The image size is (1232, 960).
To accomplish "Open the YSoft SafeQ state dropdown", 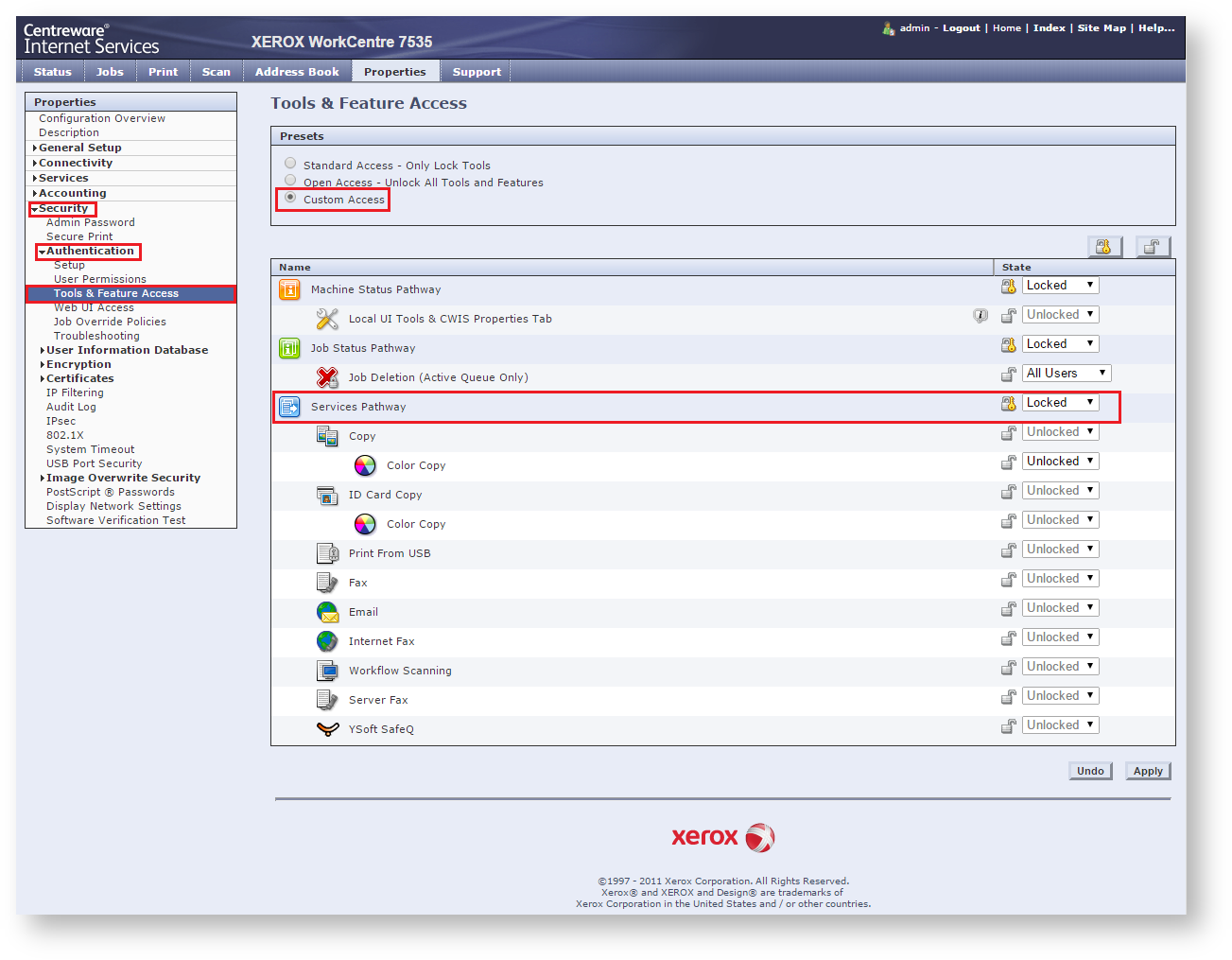I will coord(1061,724).
